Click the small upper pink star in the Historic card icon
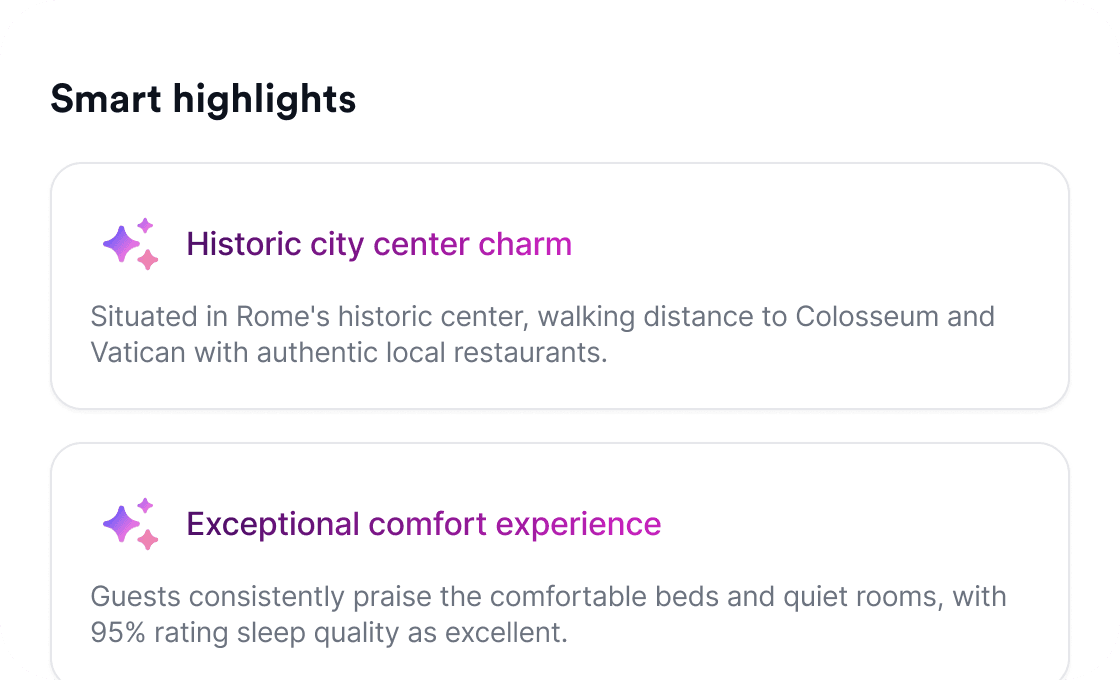This screenshot has height=680, width=1120. [145, 225]
